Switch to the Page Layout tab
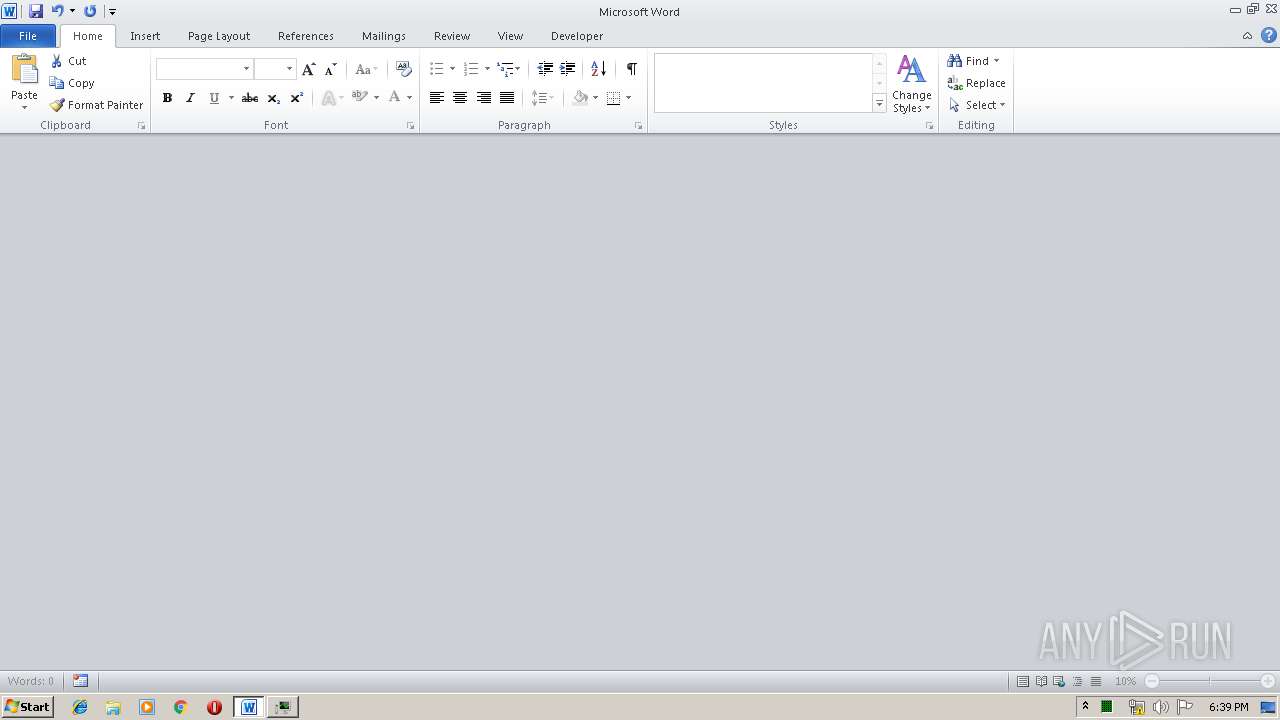This screenshot has width=1280, height=720. coord(219,36)
